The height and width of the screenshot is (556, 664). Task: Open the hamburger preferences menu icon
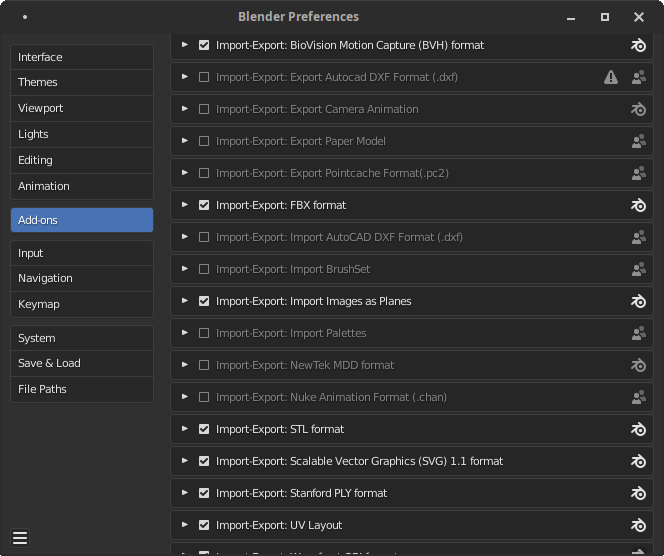click(x=20, y=538)
